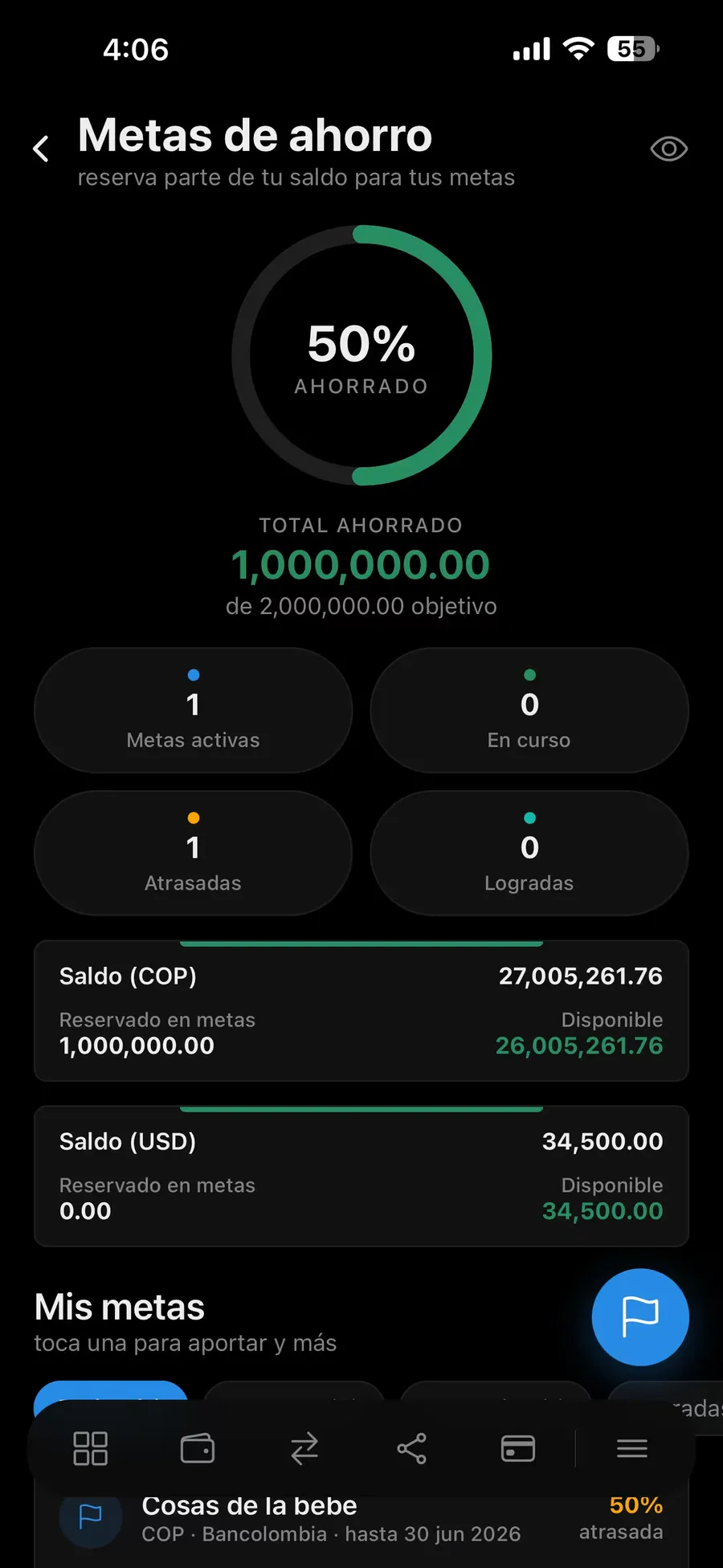Select the first blue filter tab under Mis metas
Image resolution: width=723 pixels, height=1568 pixels.
pos(111,1392)
